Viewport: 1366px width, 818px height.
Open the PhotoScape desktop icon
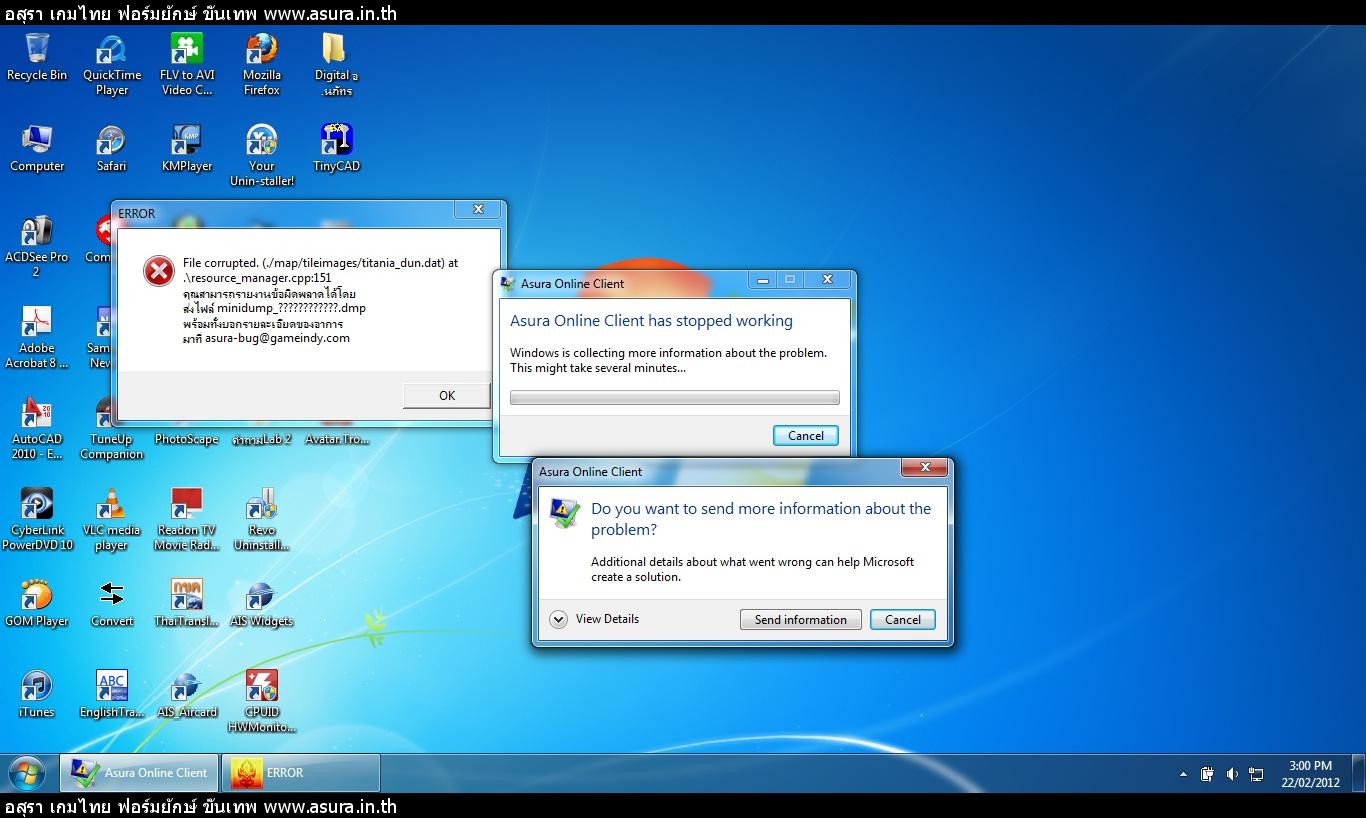pyautogui.click(x=187, y=437)
